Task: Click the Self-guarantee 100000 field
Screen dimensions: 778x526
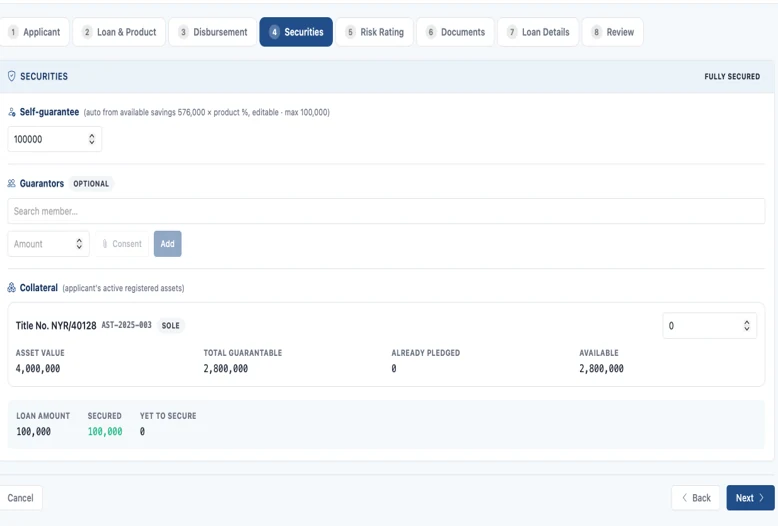Action: (55, 139)
